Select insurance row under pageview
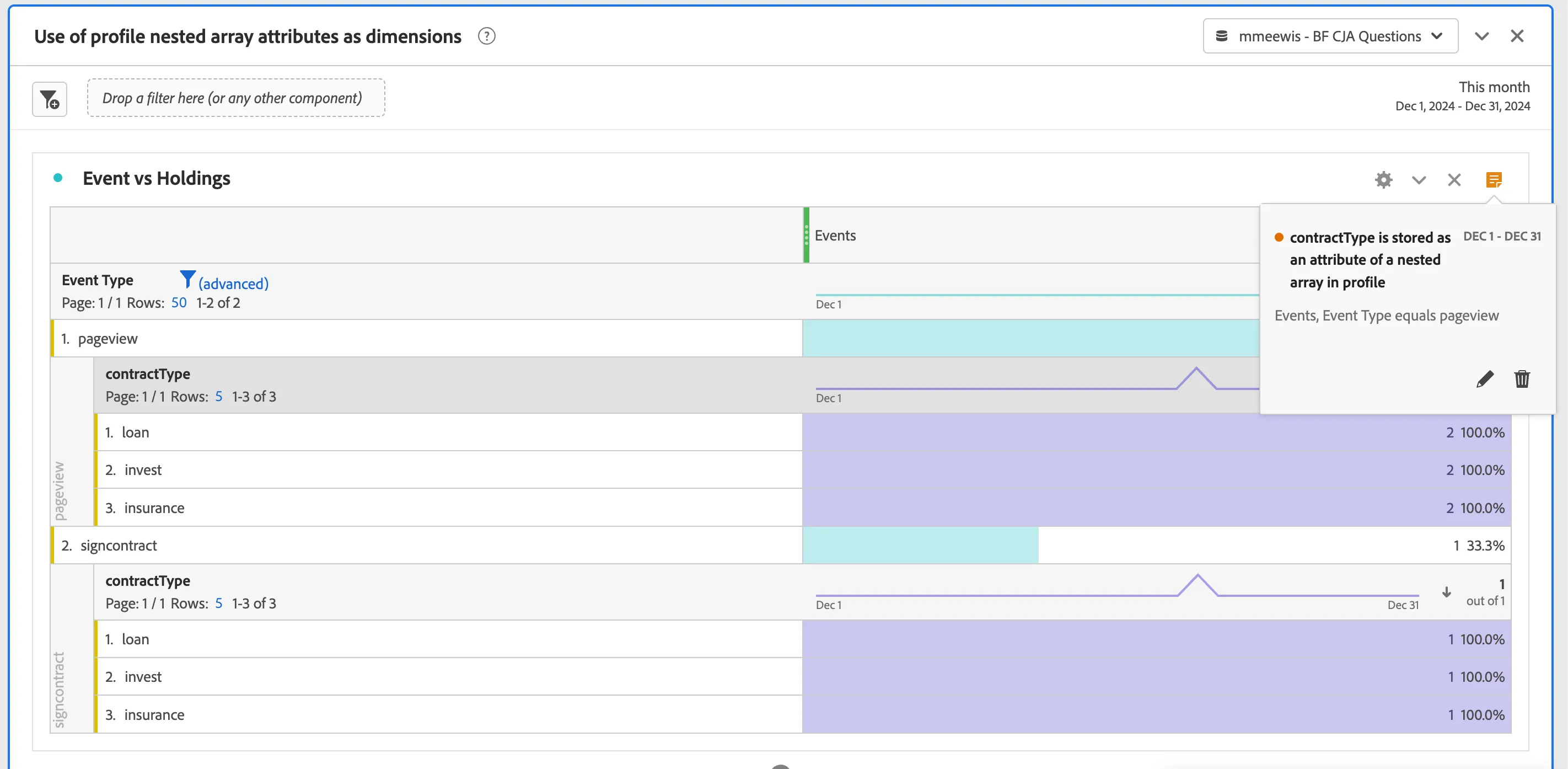The image size is (1568, 769). pyautogui.click(x=449, y=507)
